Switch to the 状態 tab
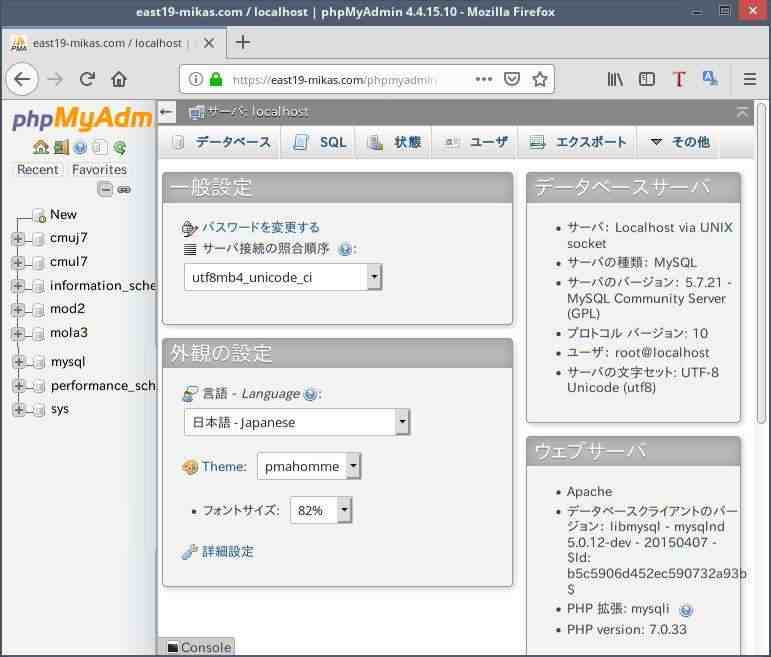This screenshot has height=657, width=771. click(x=394, y=142)
